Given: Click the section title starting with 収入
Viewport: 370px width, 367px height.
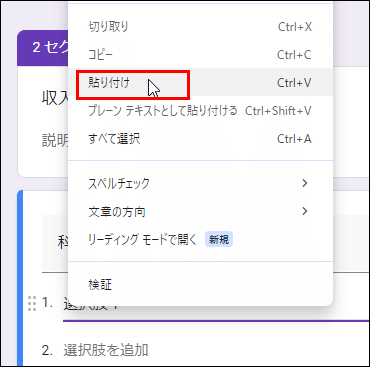Looking at the screenshot, I should [x=55, y=98].
